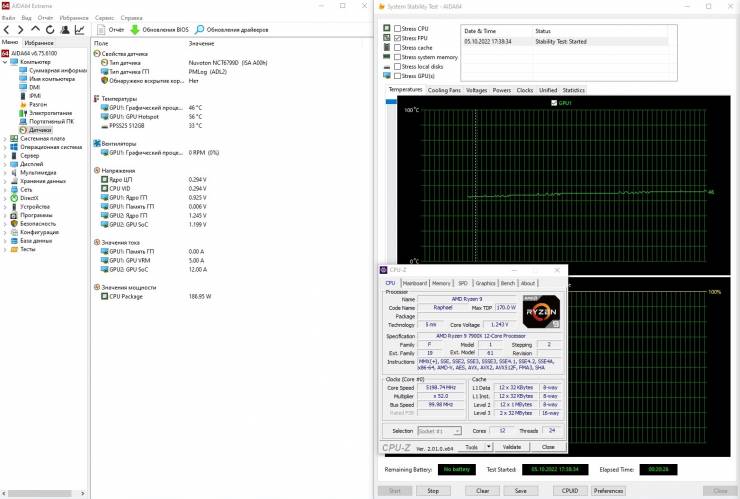Click the Up arrow in AIDA64 toolbar
Viewport: 740px width, 499px height.
point(35,29)
